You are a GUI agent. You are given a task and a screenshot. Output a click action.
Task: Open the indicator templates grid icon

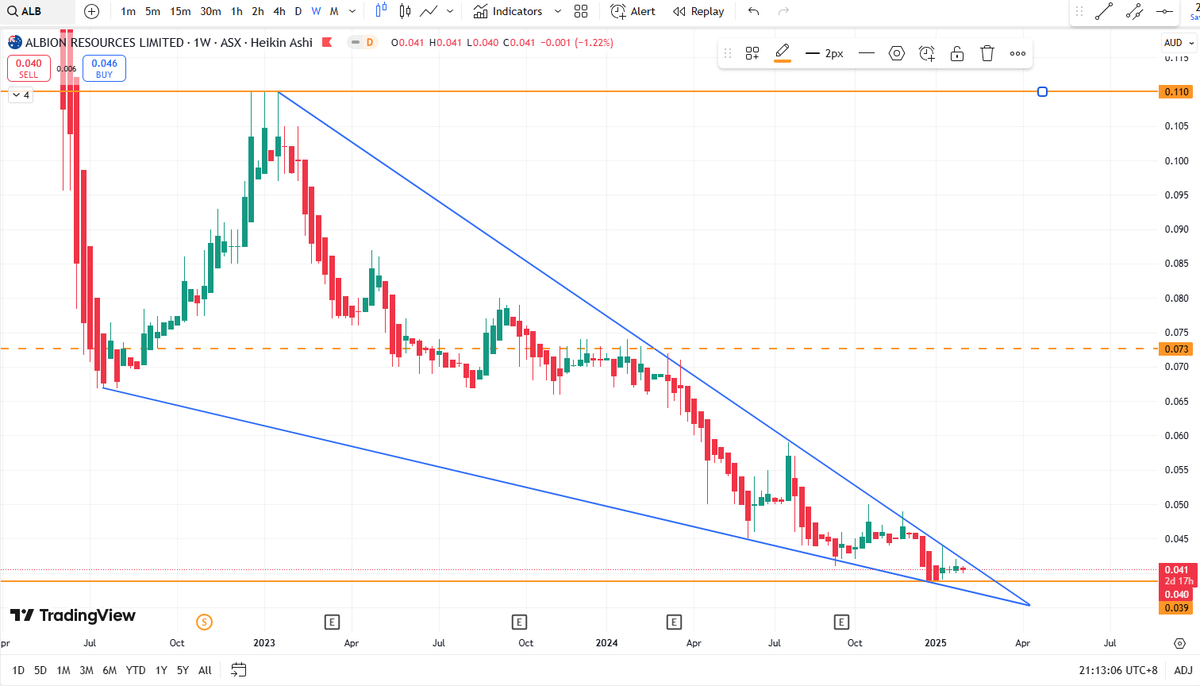(x=582, y=11)
